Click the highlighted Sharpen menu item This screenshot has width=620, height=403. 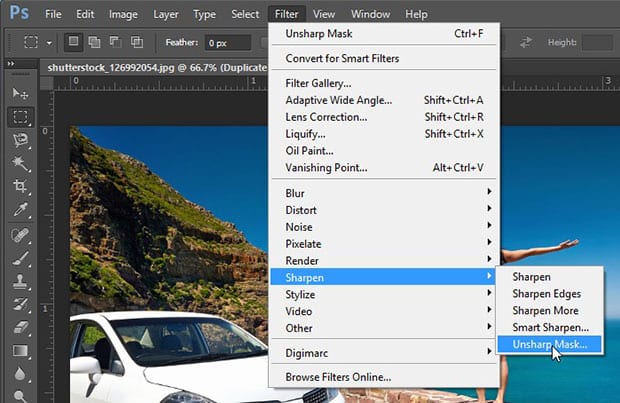(x=383, y=277)
